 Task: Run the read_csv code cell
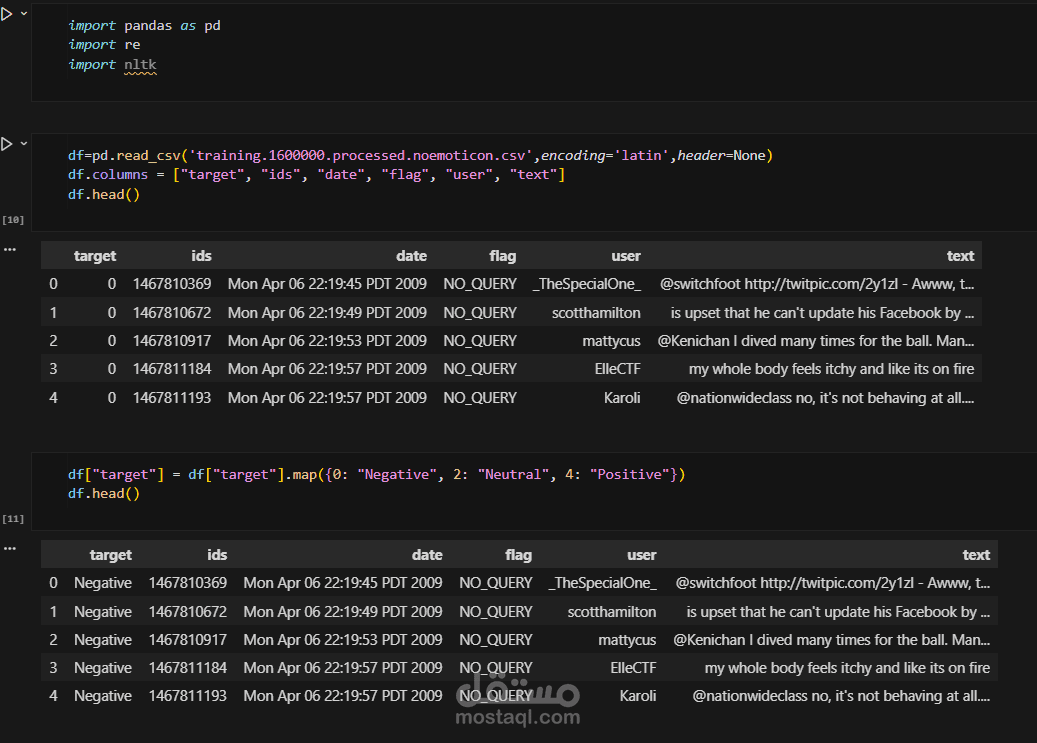pyautogui.click(x=6, y=144)
